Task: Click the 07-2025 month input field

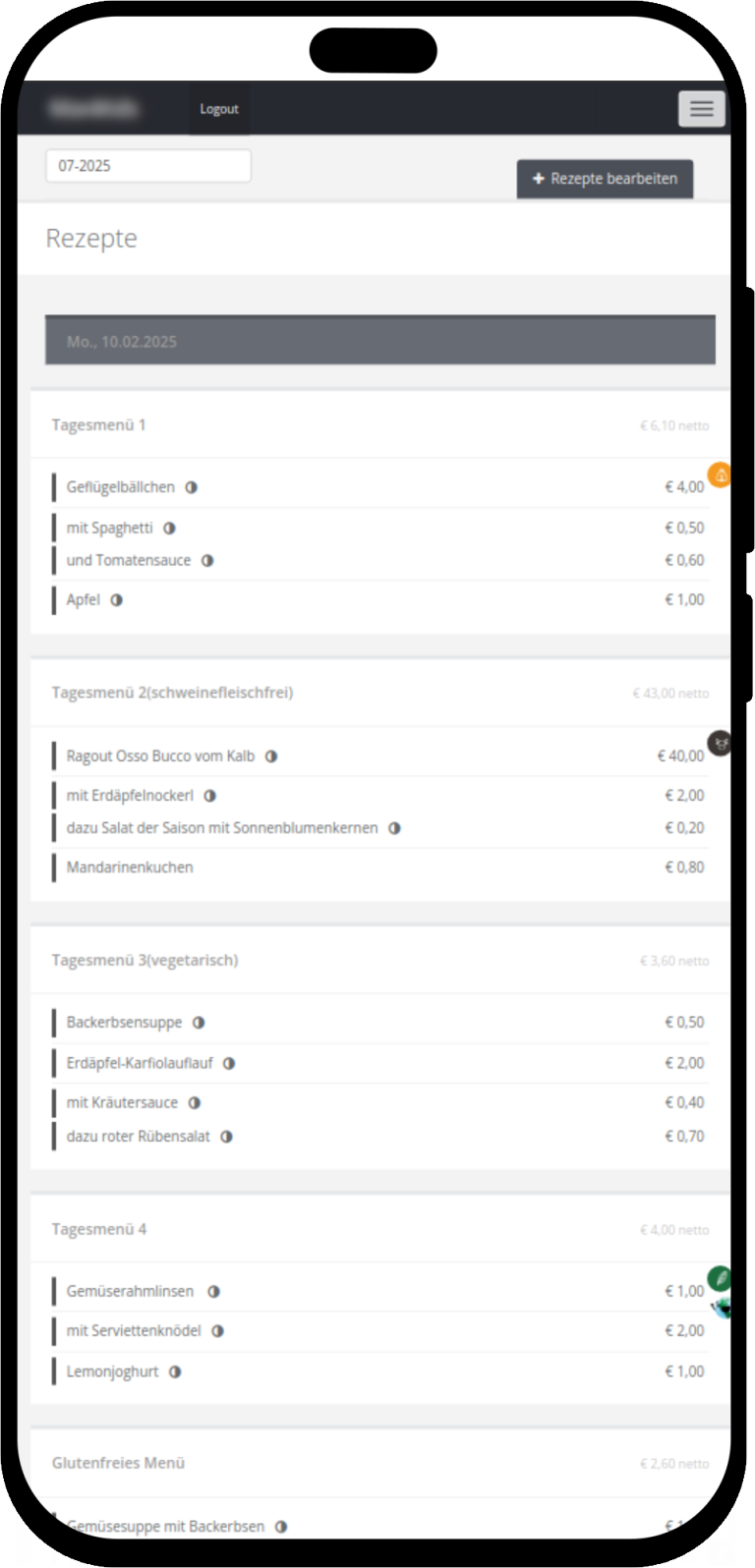Action: [x=147, y=165]
